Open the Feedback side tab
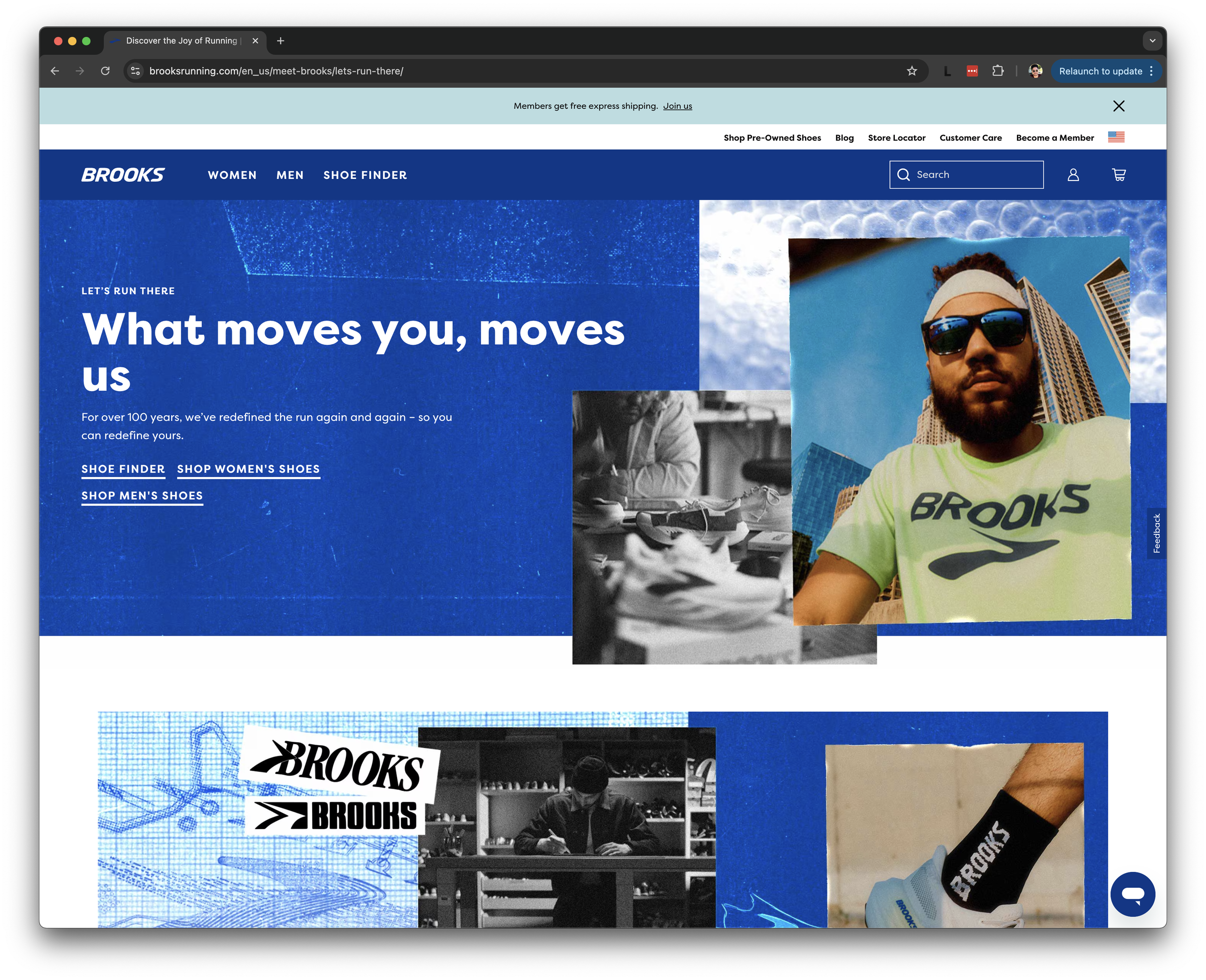 pos(1156,533)
